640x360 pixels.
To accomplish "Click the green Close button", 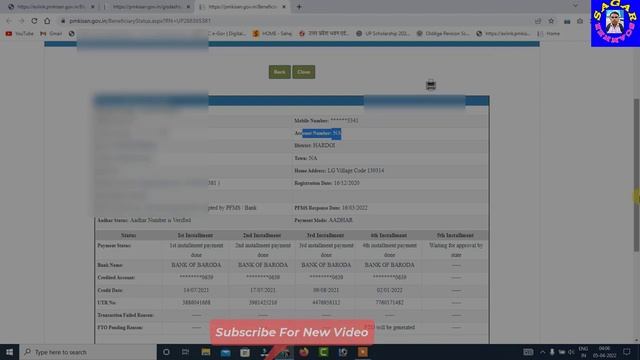I will [304, 72].
